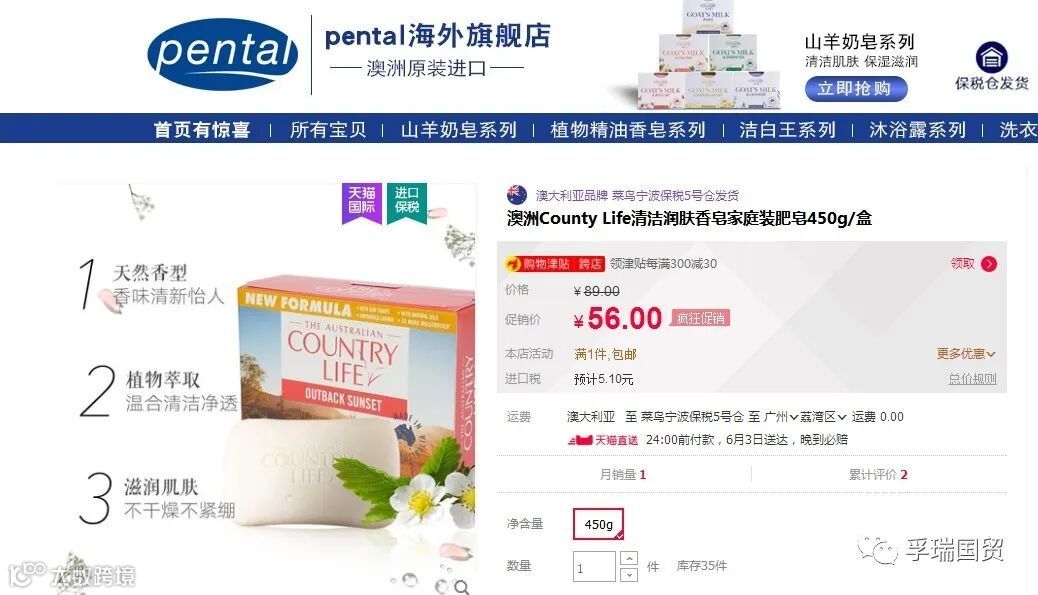Decrease quantity with the down stepper arrow
Screen dimensions: 1038x595
tap(629, 574)
